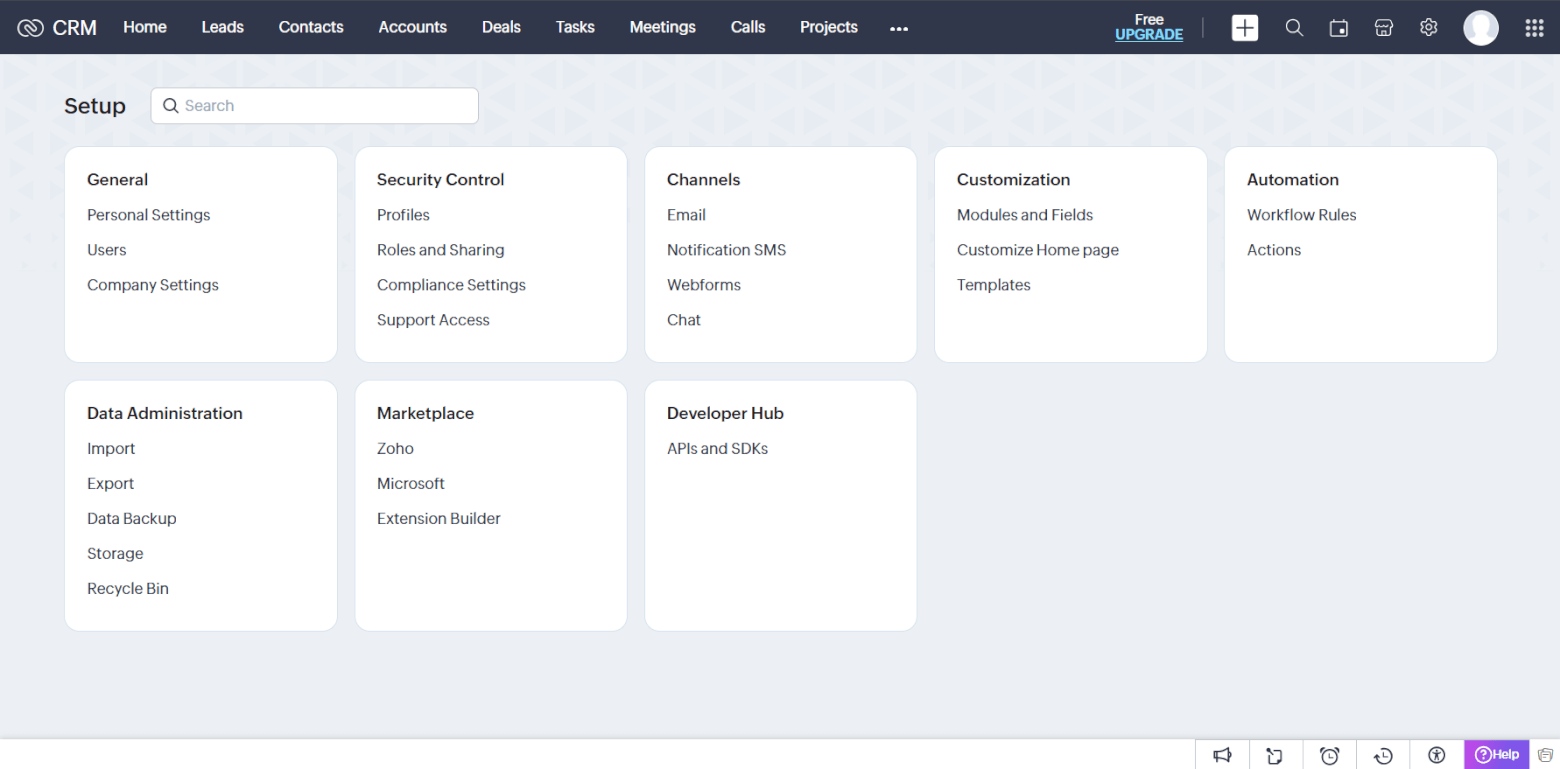Open Company Settings link
This screenshot has height=769, width=1560.
[x=153, y=285]
